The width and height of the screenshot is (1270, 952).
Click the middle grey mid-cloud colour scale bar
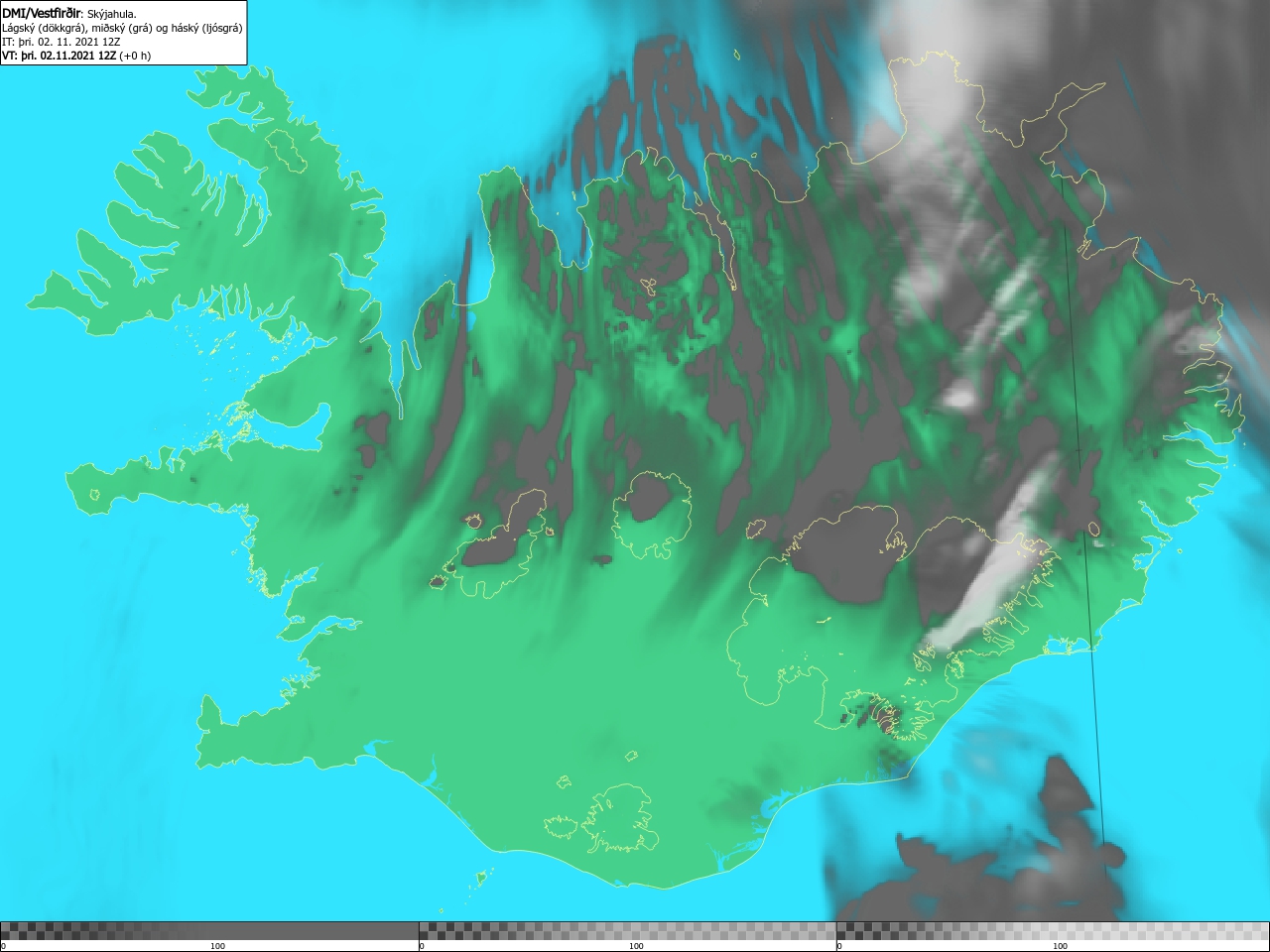pyautogui.click(x=627, y=931)
